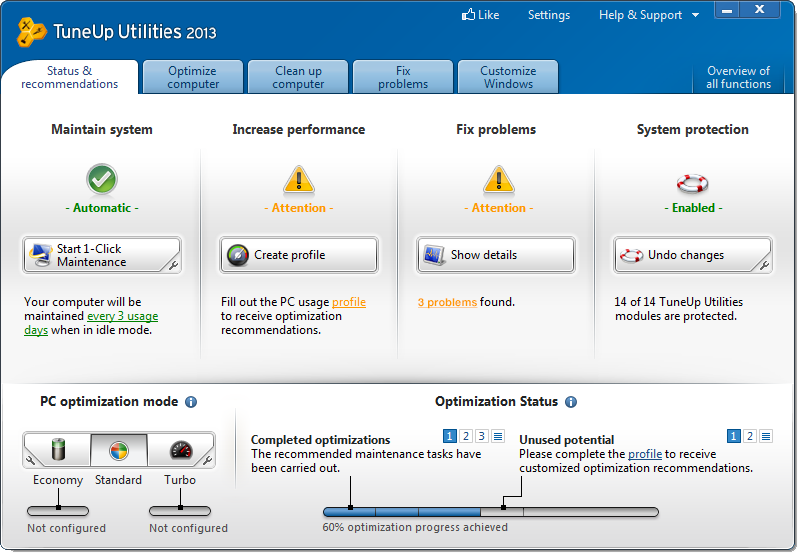This screenshot has height=553, width=798.
Task: Configure Turbo mode via right wrench icon
Action: 208,460
